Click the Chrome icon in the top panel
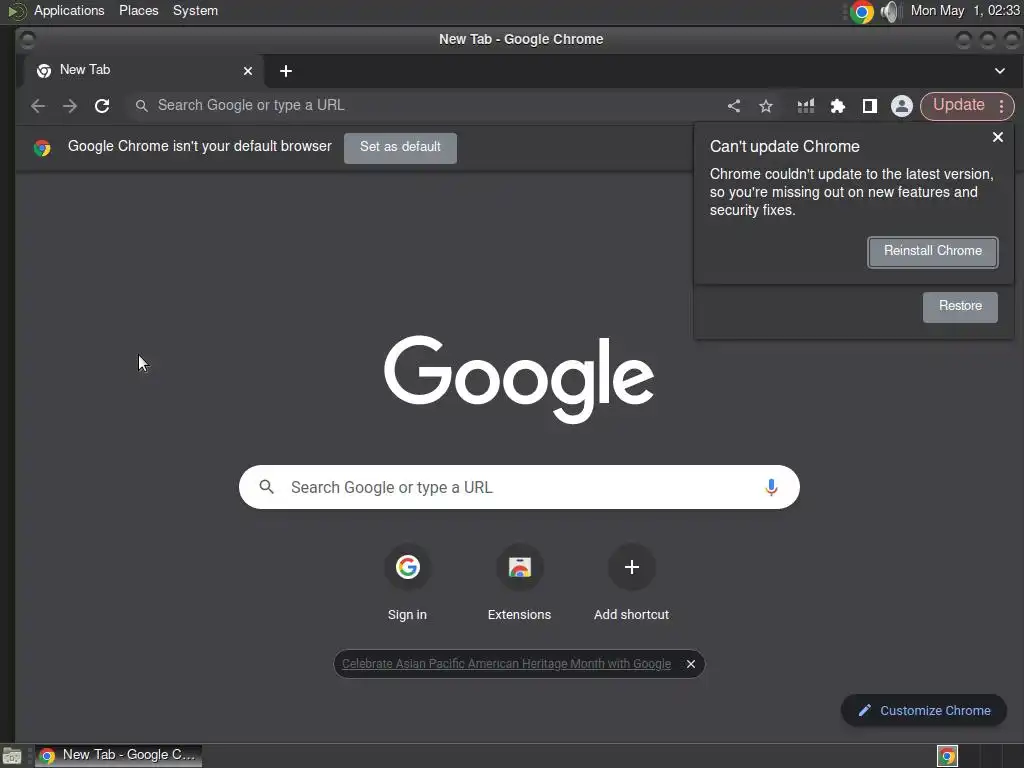This screenshot has width=1024, height=768. [x=862, y=12]
